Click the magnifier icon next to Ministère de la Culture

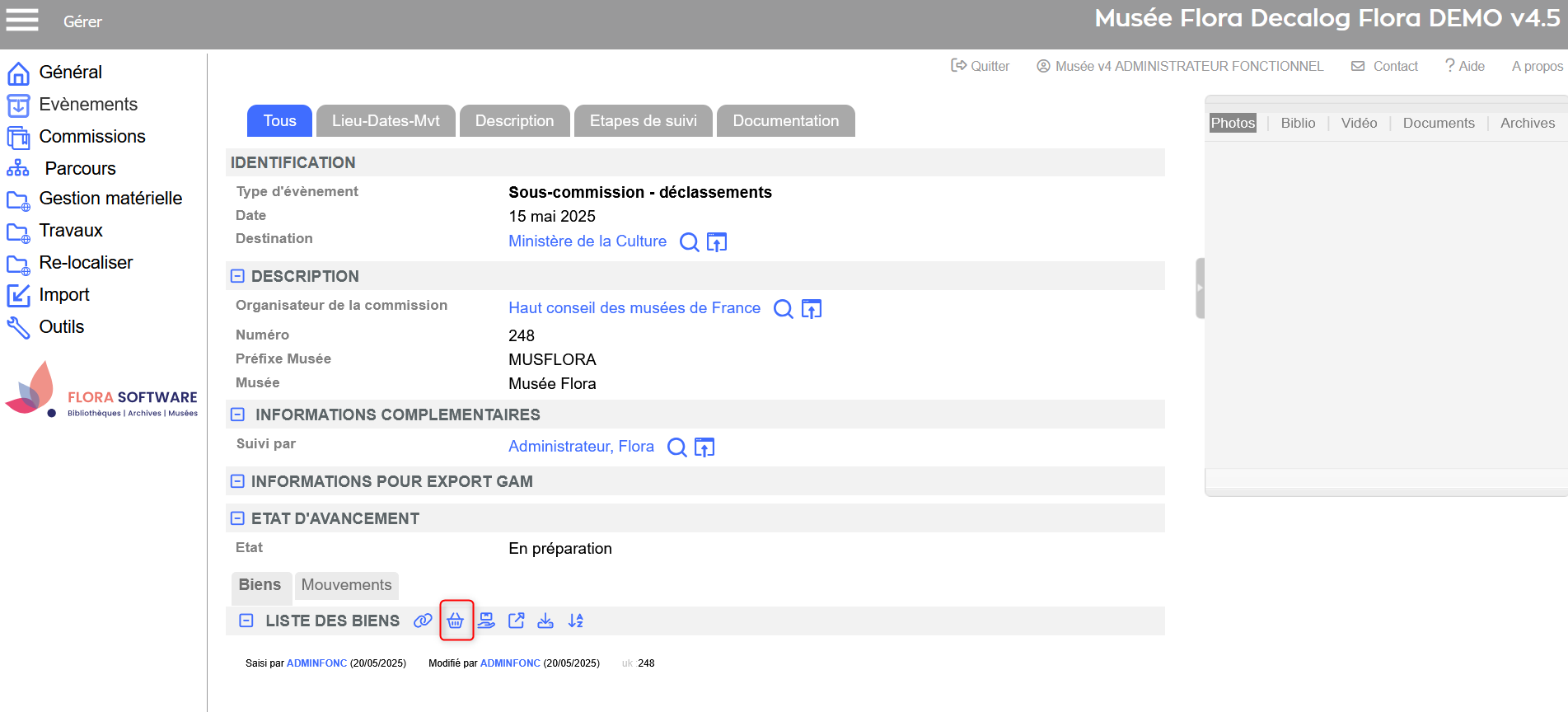click(689, 241)
